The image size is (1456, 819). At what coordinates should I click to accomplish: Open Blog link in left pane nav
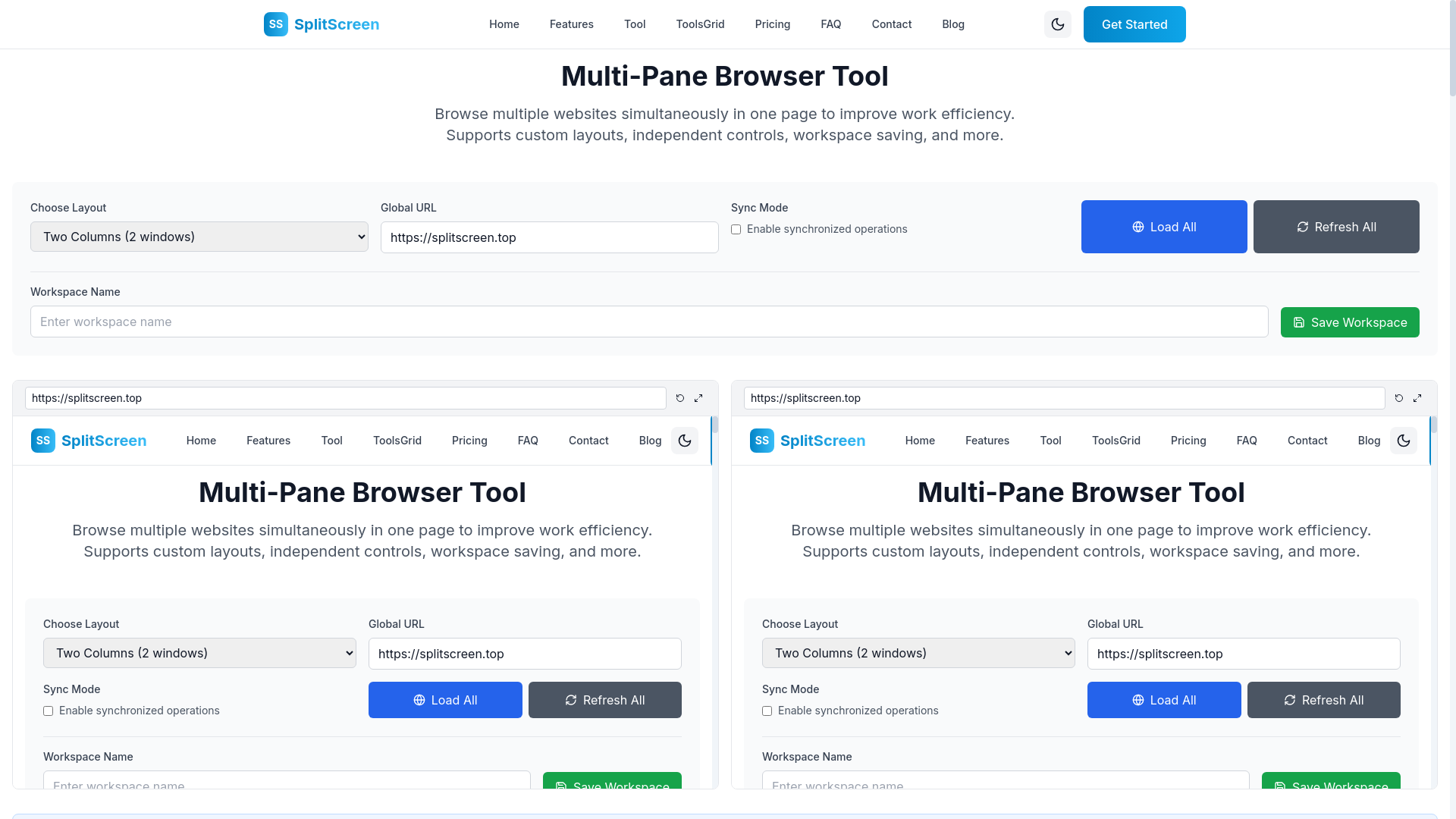tap(650, 441)
